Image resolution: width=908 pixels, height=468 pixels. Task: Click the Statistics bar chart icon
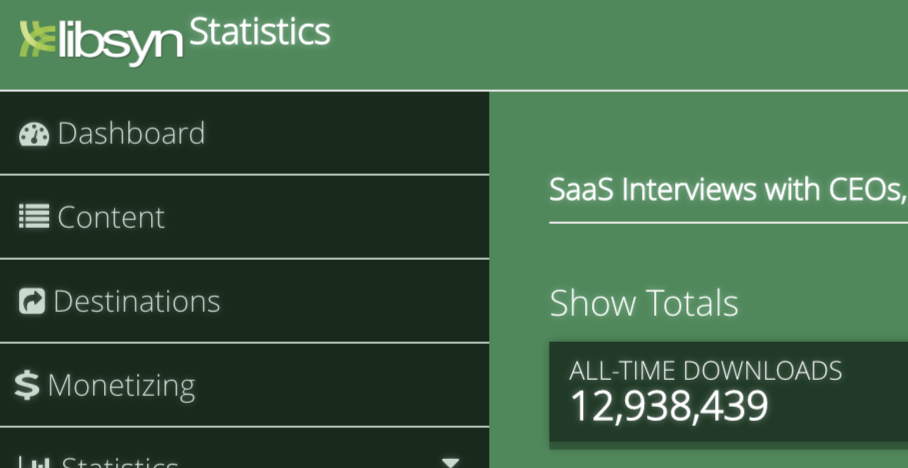pos(35,462)
